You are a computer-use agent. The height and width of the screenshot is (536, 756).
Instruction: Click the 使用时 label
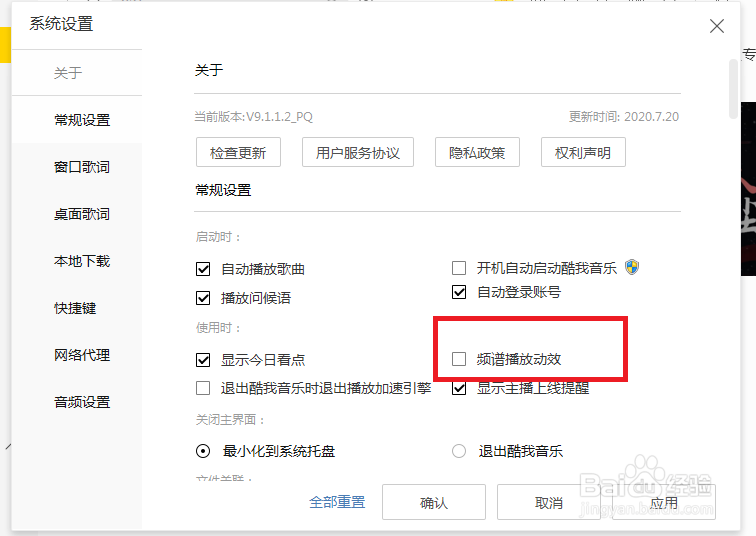(x=218, y=328)
